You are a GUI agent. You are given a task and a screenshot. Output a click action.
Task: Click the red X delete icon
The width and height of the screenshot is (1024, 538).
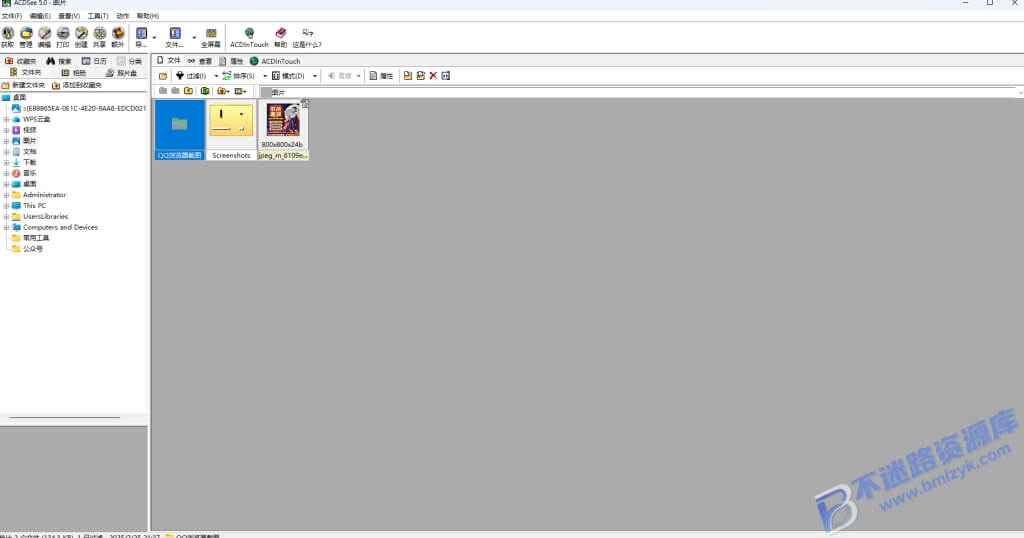433,76
